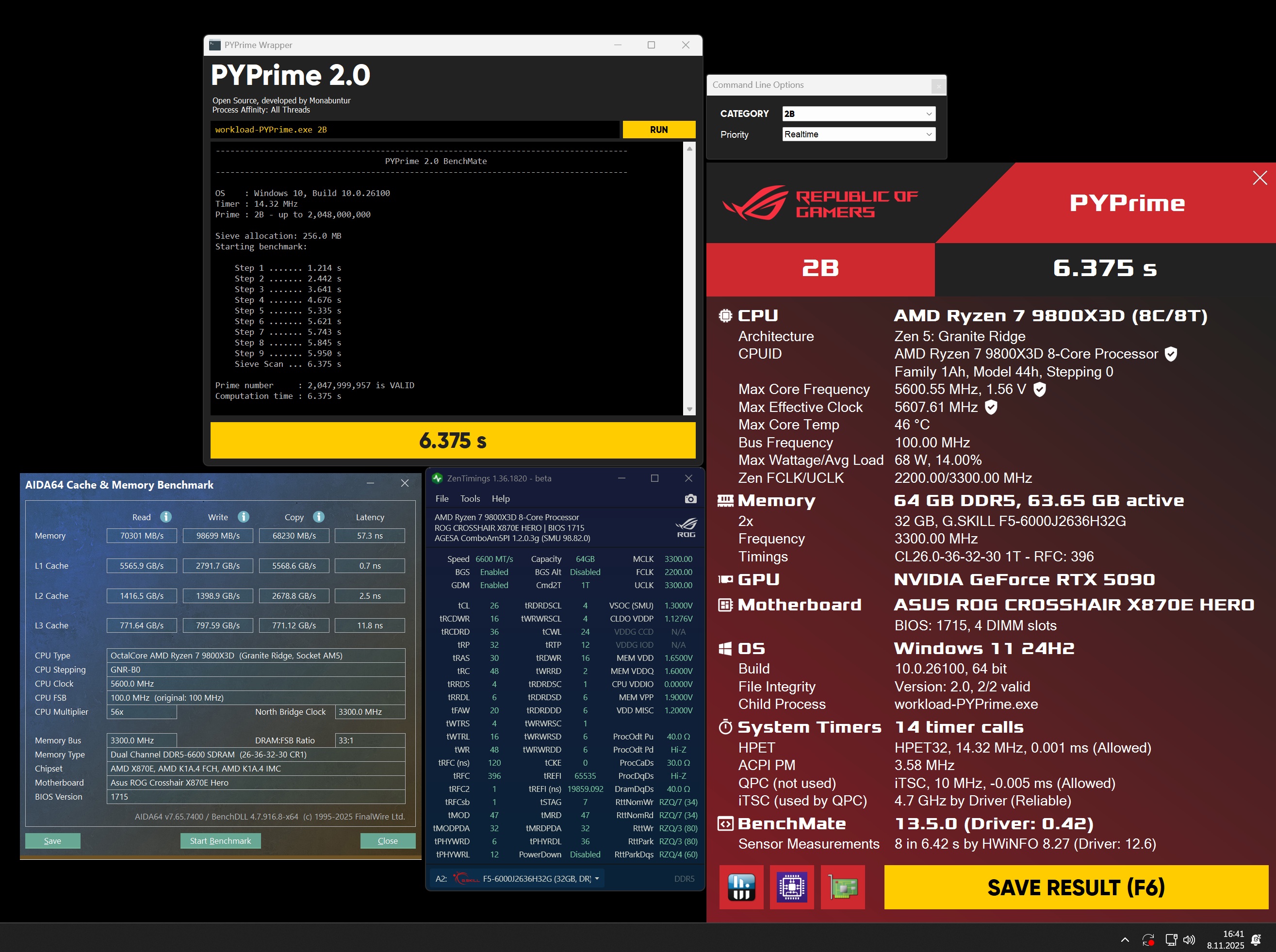Click the volume icon in system tray
The image size is (1276, 952).
pyautogui.click(x=1189, y=940)
